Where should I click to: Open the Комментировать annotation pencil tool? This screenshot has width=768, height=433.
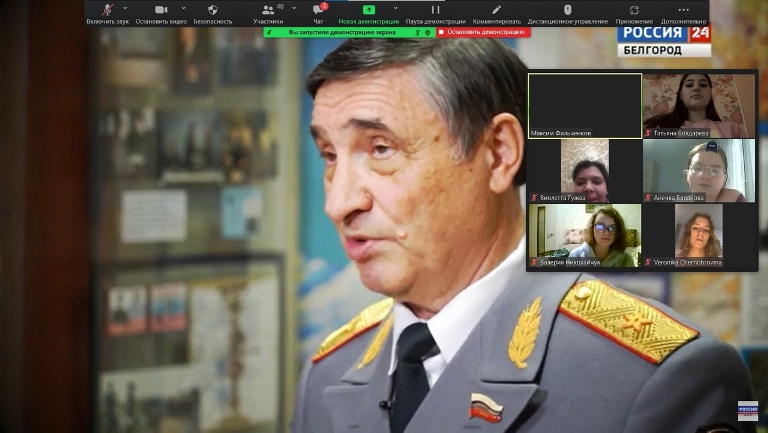pos(496,10)
